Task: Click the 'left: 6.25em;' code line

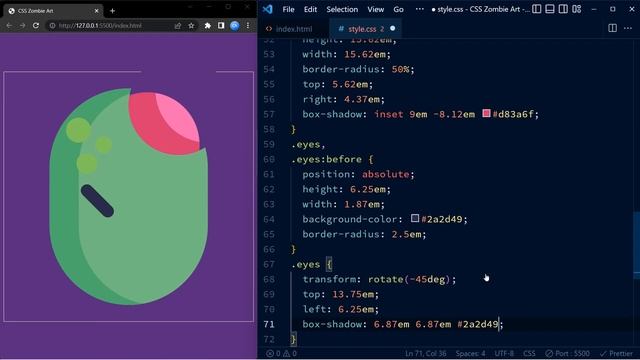Action: click(340, 309)
